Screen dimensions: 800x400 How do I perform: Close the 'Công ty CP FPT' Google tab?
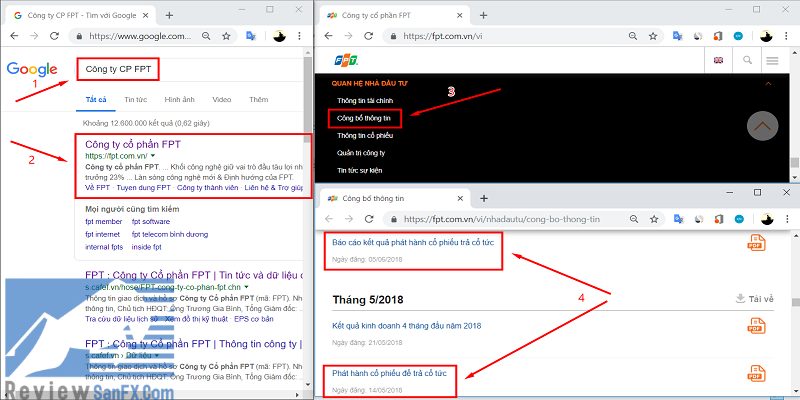[x=145, y=15]
